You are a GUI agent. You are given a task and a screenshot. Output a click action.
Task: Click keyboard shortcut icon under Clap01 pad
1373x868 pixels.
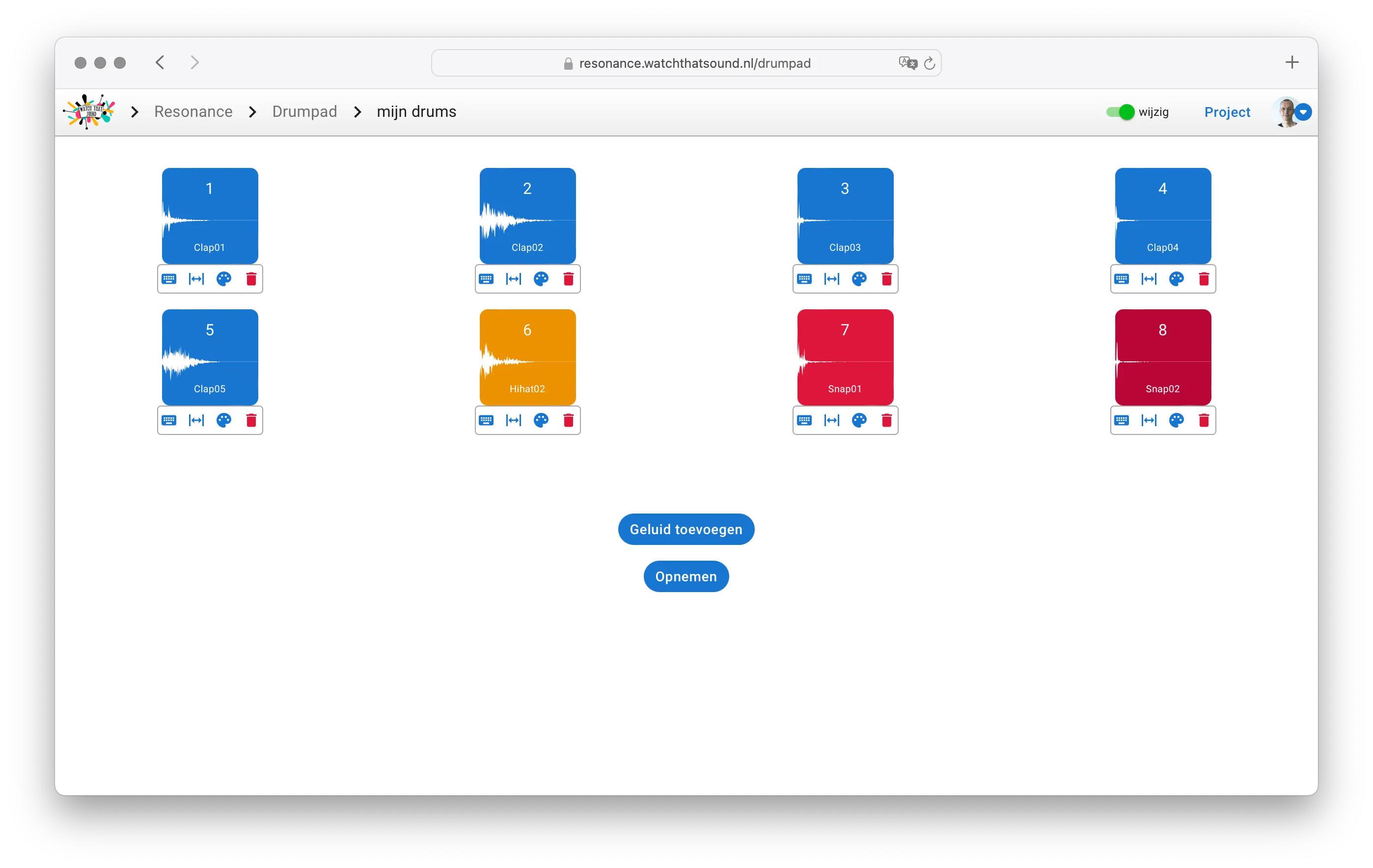tap(169, 279)
